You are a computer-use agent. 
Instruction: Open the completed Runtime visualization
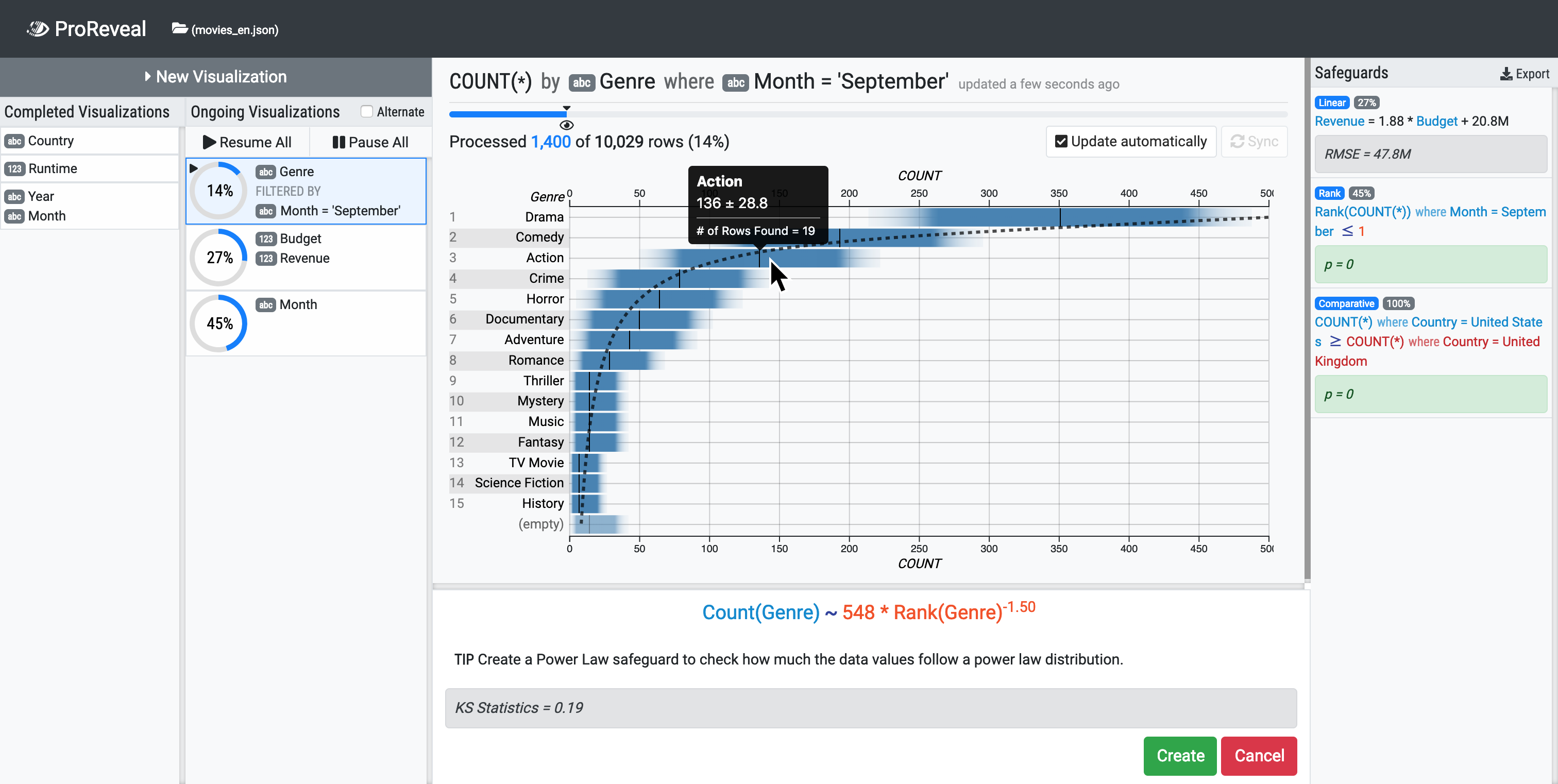coord(90,168)
